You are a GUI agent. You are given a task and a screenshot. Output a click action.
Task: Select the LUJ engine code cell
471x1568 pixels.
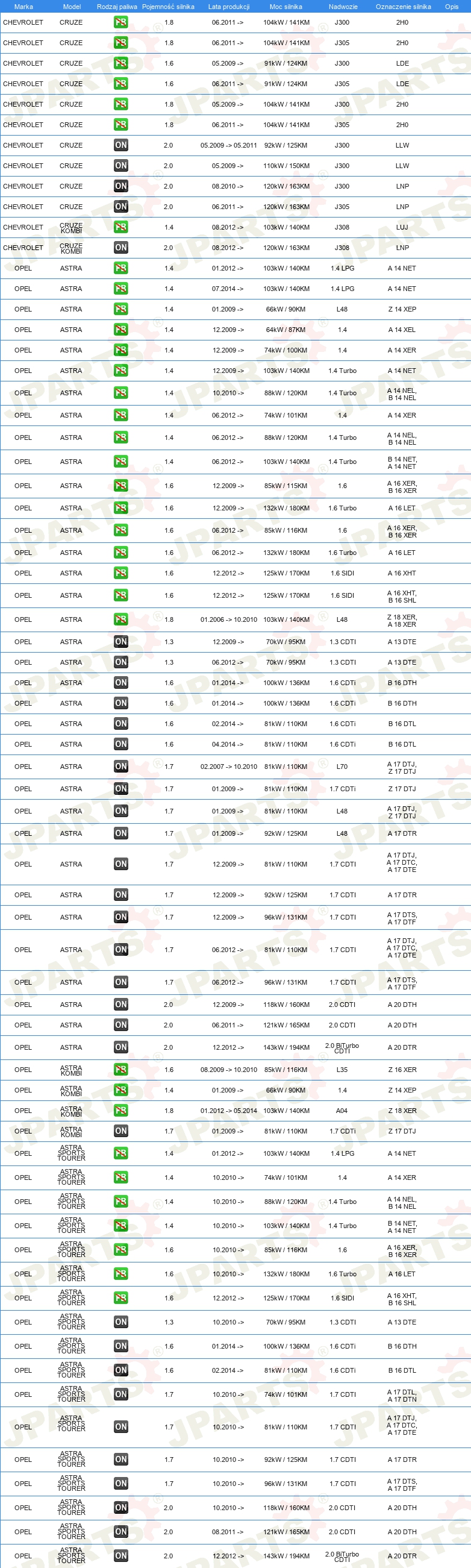(x=402, y=227)
